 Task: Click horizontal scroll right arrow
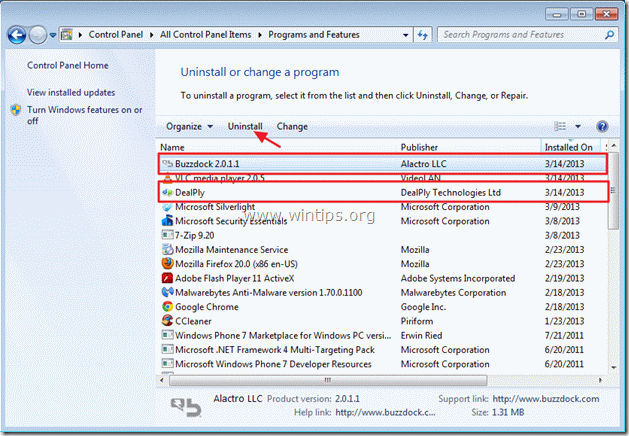pyautogui.click(x=601, y=380)
